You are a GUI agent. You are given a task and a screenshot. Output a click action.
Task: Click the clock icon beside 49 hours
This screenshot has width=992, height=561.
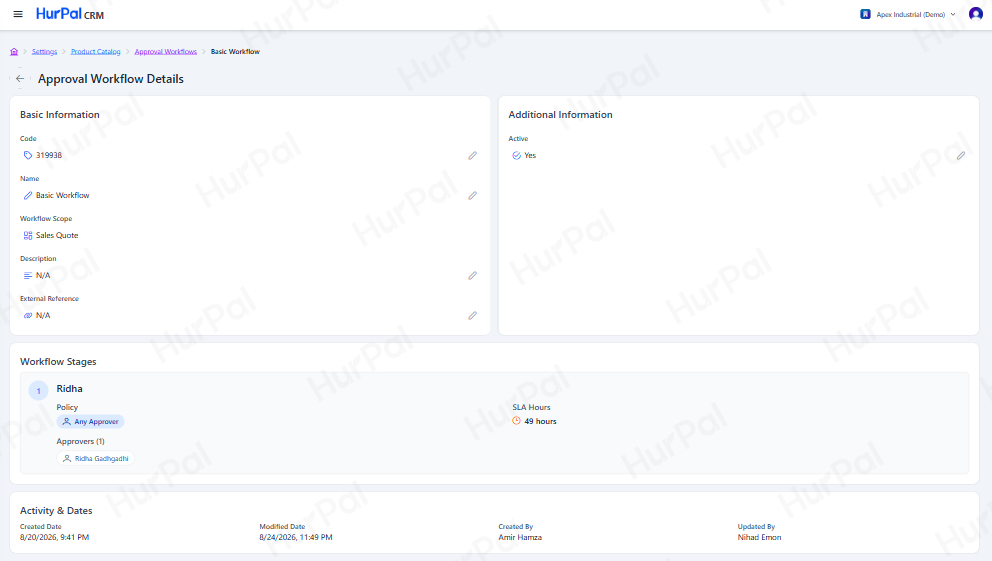click(x=516, y=421)
